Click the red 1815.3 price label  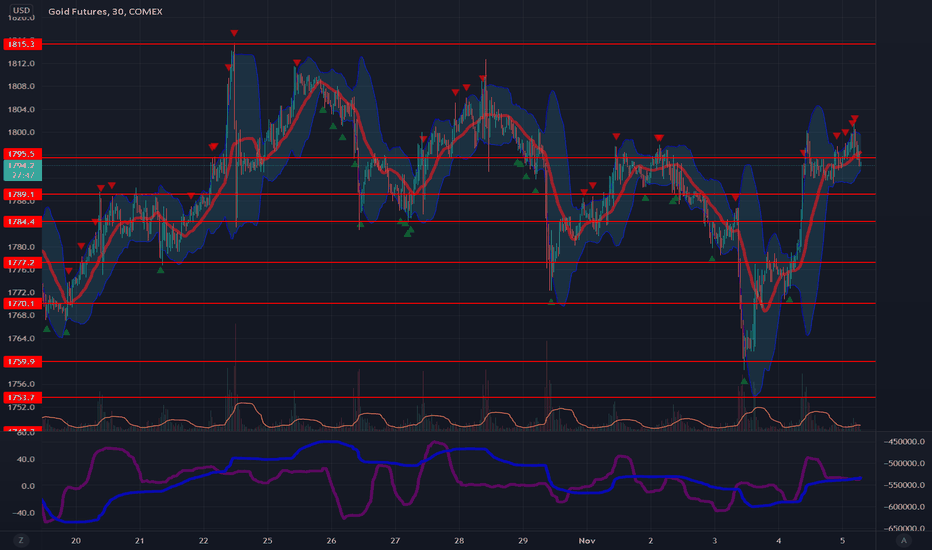coord(22,44)
